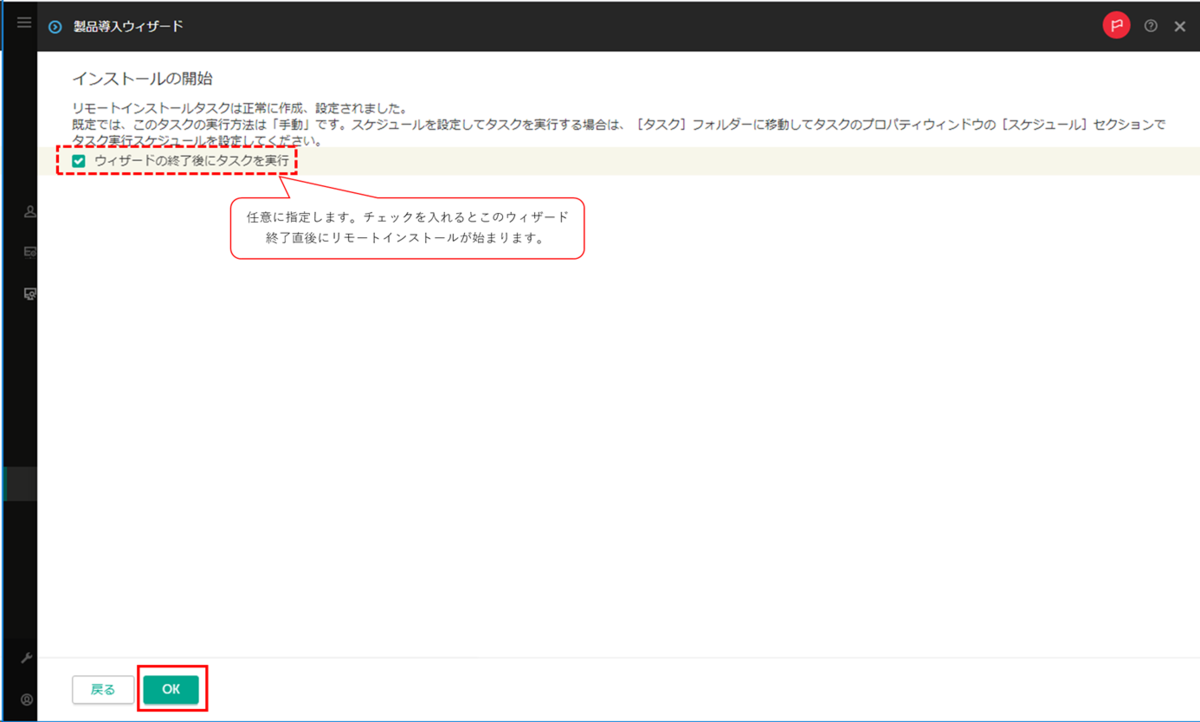Screen dimensions: 1200x722
Task: Open the hamburger navigation menu
Action: point(23,22)
